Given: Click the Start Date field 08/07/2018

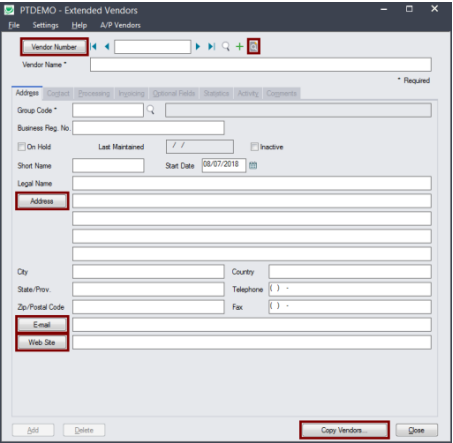Looking at the screenshot, I should [x=224, y=165].
